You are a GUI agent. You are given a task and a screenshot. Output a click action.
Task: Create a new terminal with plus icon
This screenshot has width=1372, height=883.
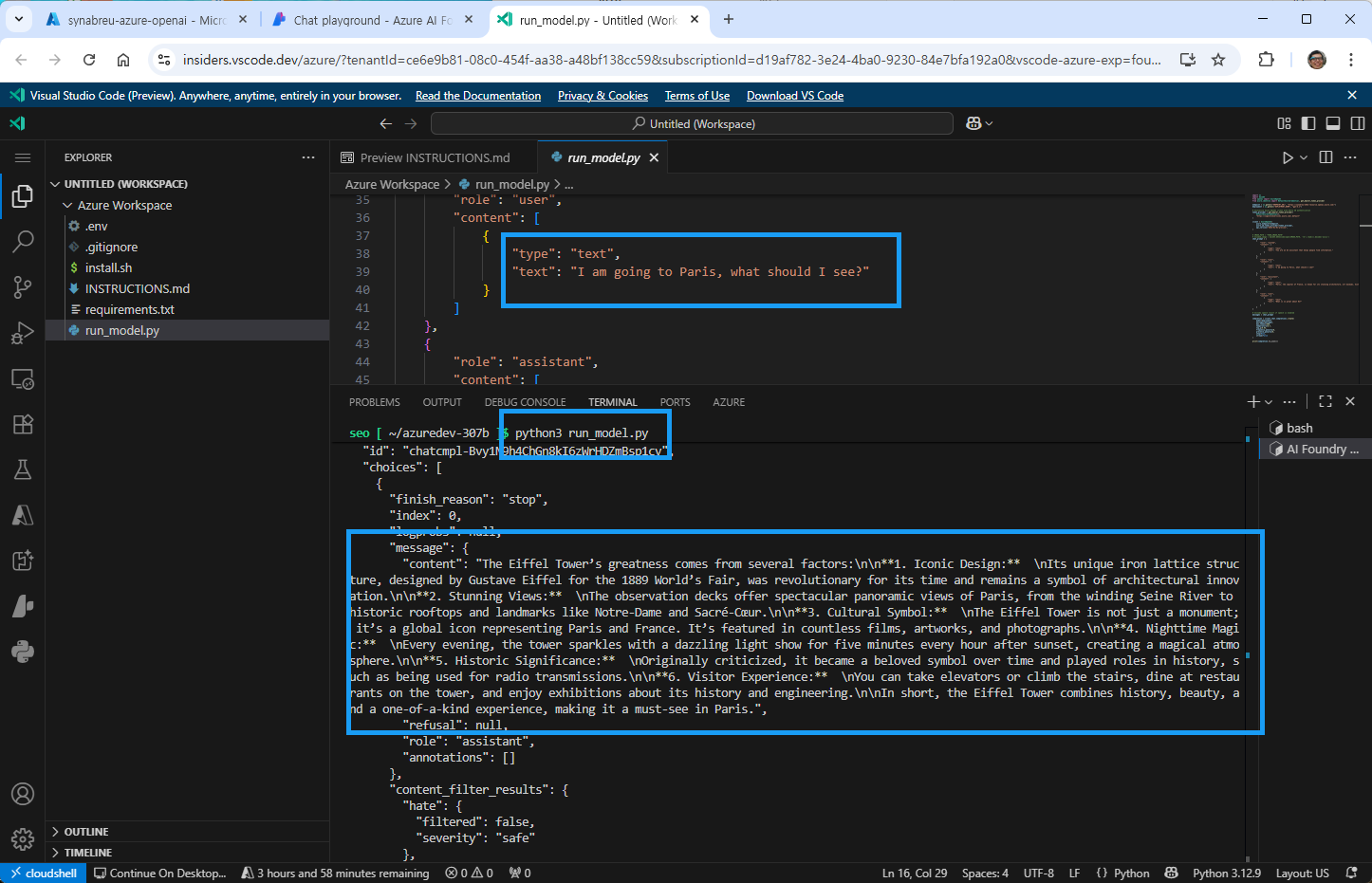[x=1254, y=402]
